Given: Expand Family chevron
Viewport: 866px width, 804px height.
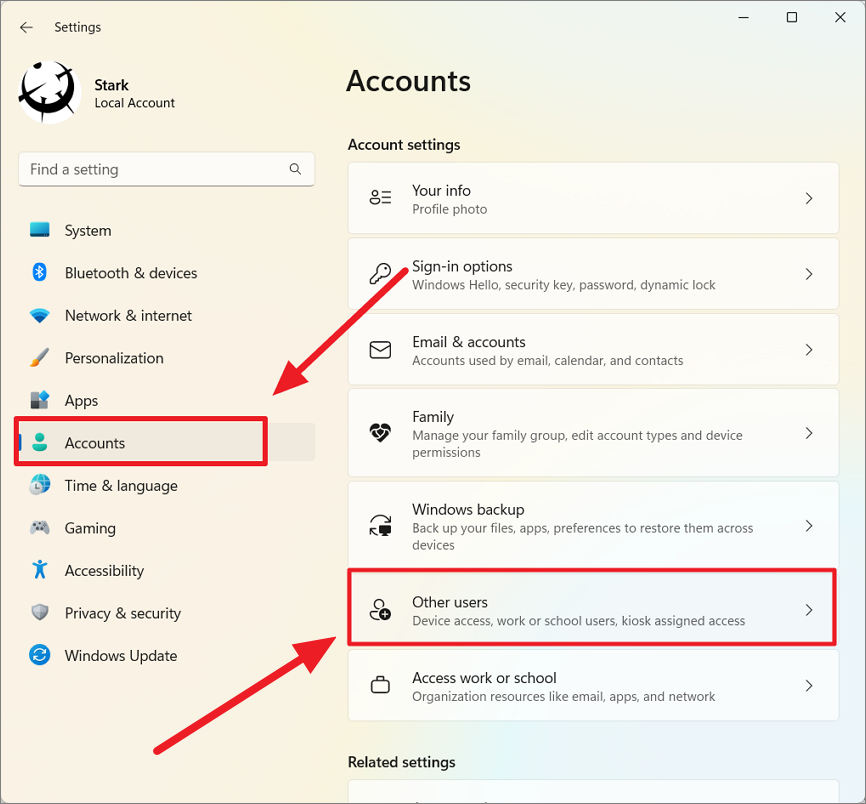Looking at the screenshot, I should tap(809, 433).
